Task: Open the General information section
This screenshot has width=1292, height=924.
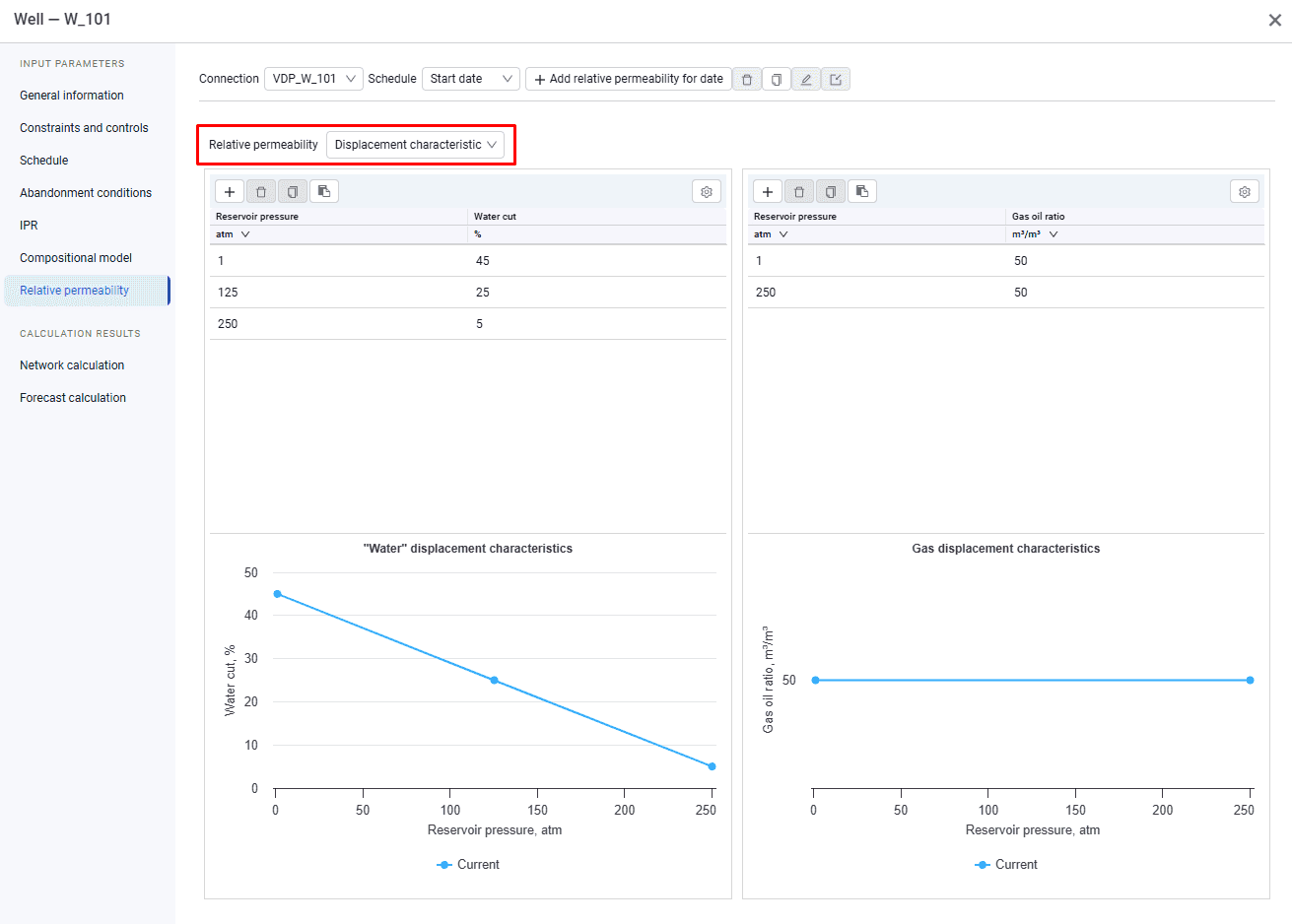Action: (x=72, y=96)
